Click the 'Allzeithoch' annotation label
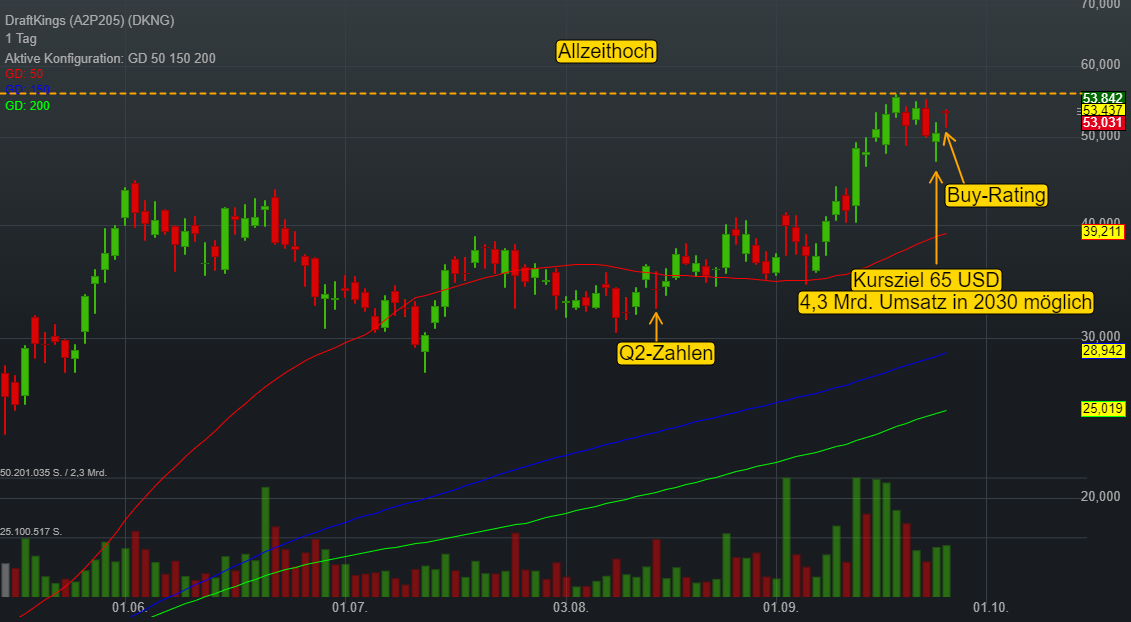This screenshot has width=1131, height=622. click(607, 51)
